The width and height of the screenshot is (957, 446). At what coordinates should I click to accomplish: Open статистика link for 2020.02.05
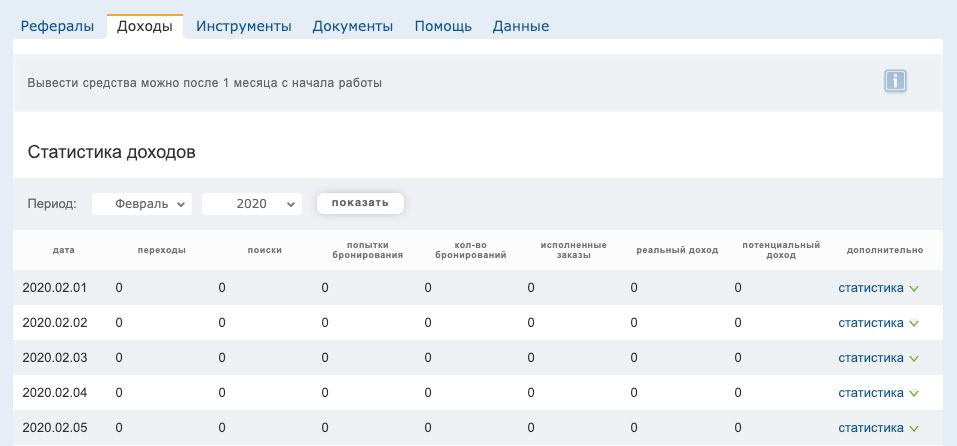point(870,428)
